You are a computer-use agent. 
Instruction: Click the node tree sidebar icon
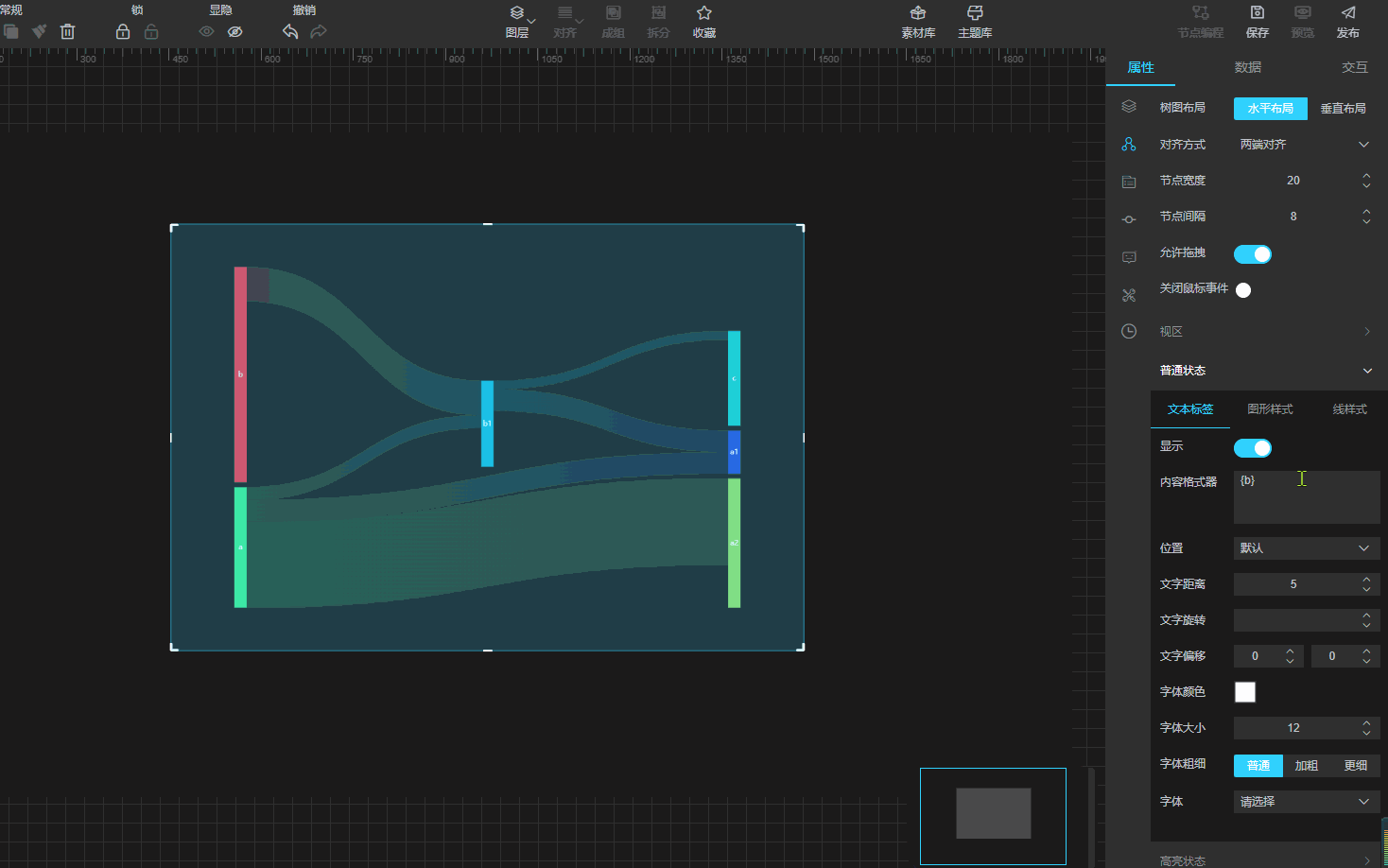pos(1129,144)
